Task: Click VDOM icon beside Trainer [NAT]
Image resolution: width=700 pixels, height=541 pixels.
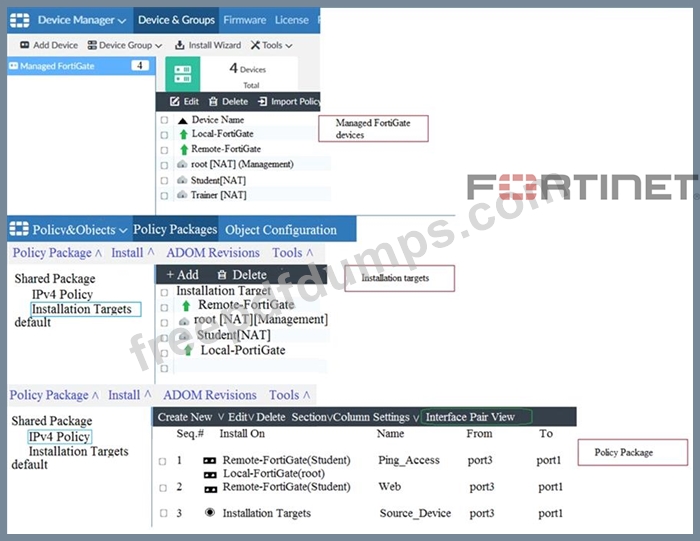Action: click(x=182, y=195)
